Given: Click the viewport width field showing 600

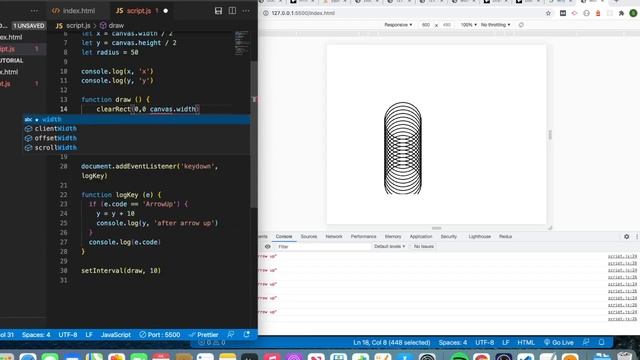Looking at the screenshot, I should pos(426,25).
